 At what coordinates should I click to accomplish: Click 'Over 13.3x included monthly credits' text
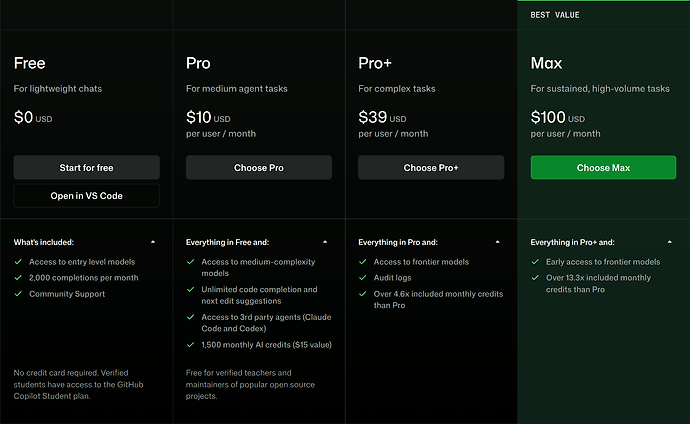[598, 284]
